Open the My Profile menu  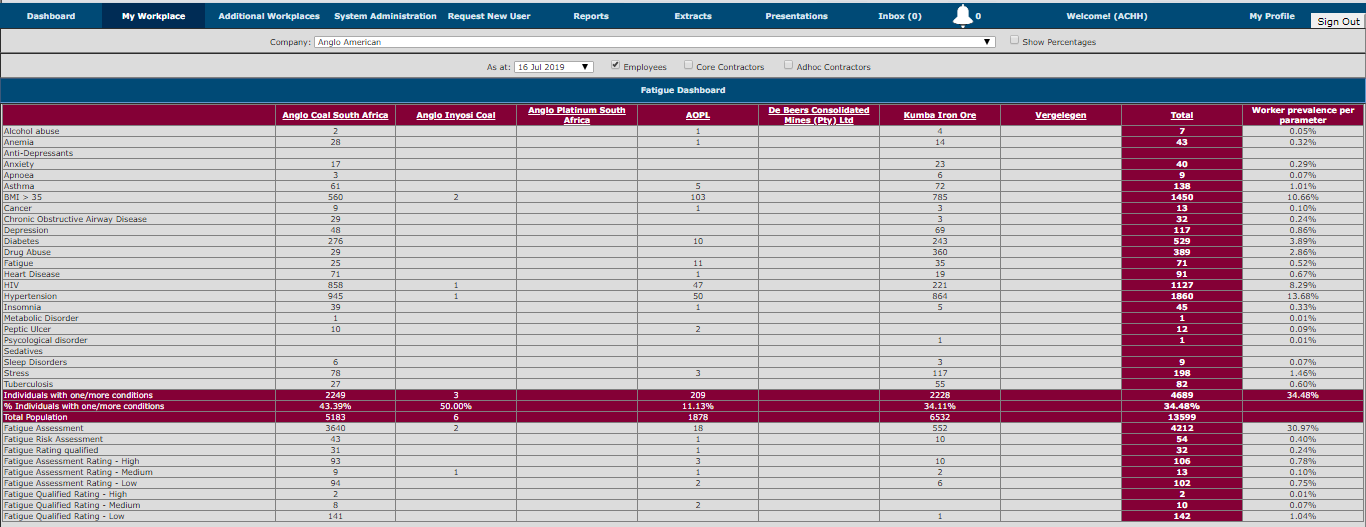click(x=1272, y=16)
